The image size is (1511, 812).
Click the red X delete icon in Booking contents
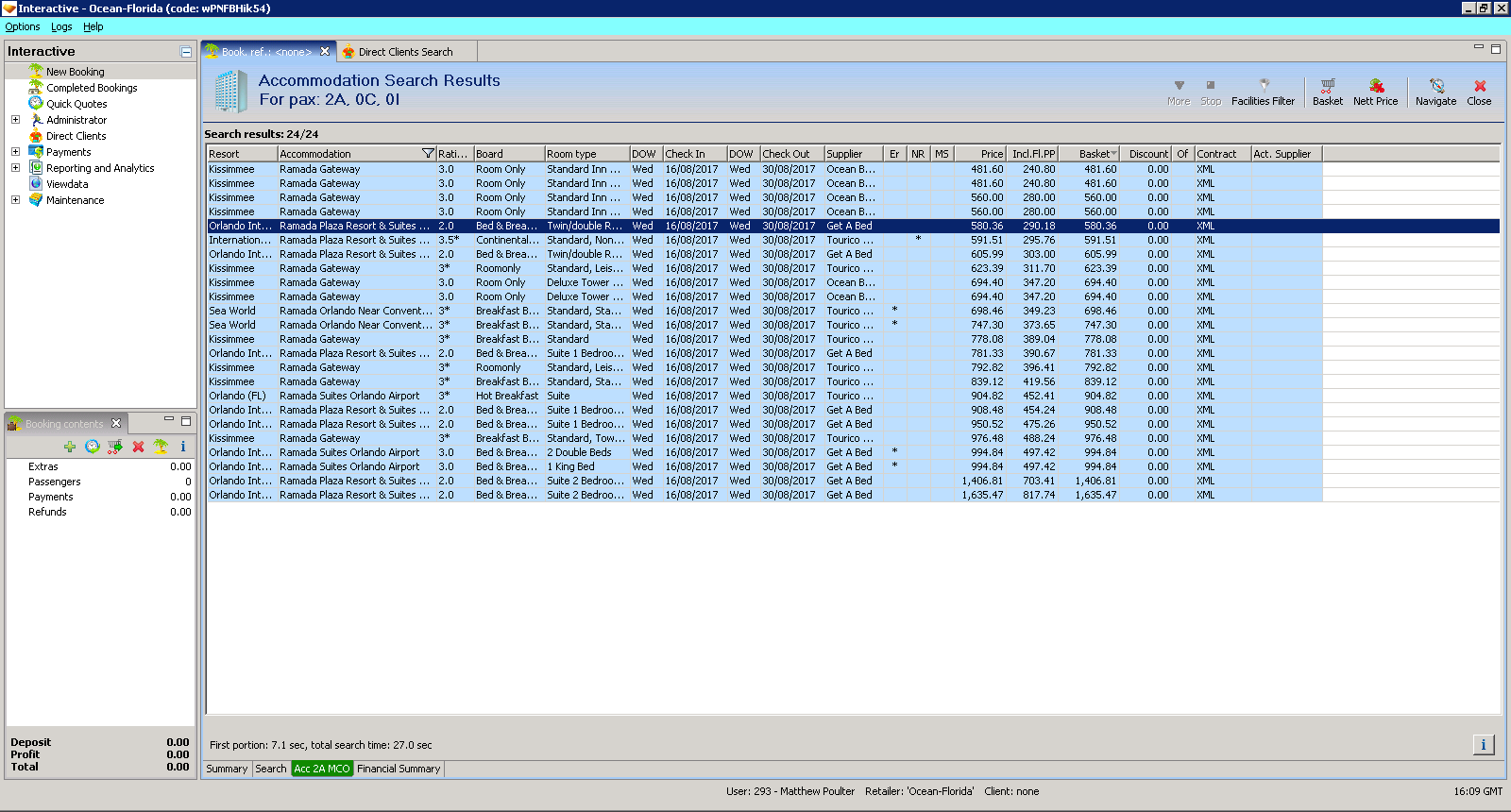point(138,447)
